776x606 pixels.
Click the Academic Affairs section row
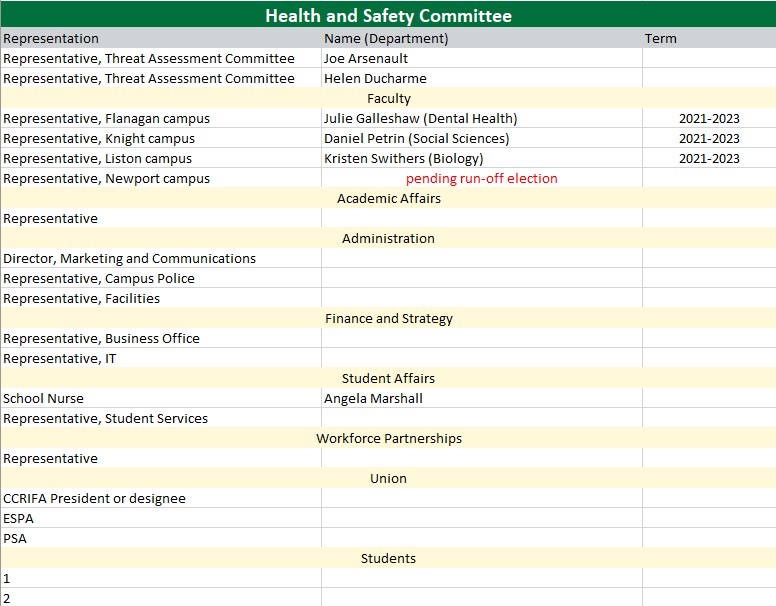coord(388,198)
